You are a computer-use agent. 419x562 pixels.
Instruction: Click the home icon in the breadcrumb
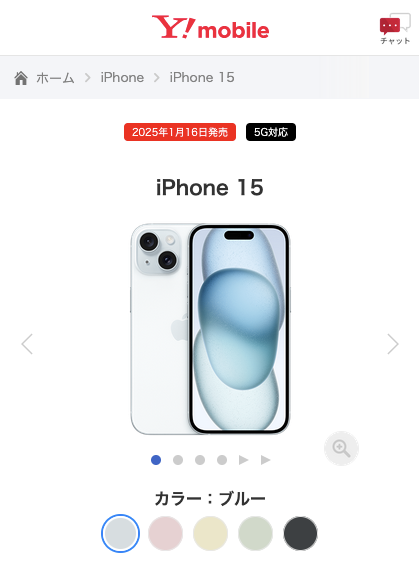[21, 78]
